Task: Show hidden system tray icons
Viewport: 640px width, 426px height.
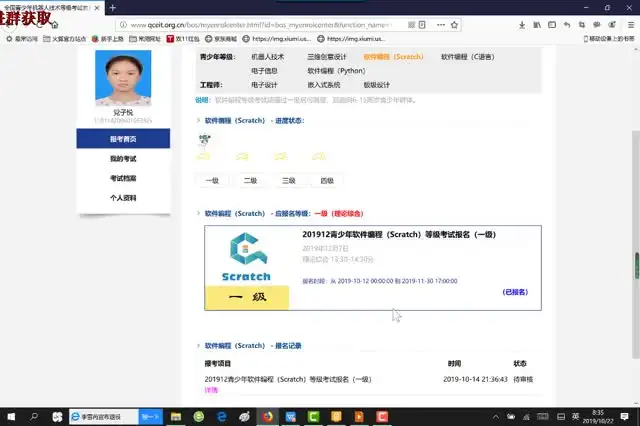Action: pyautogui.click(x=496, y=417)
